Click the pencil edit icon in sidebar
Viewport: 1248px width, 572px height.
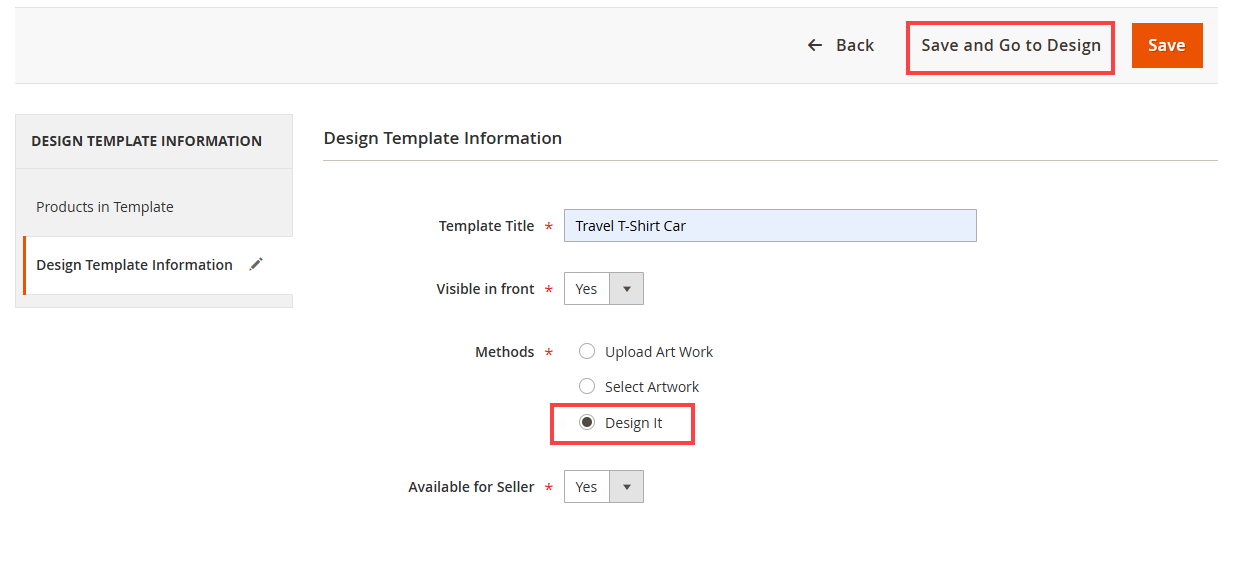[x=256, y=264]
